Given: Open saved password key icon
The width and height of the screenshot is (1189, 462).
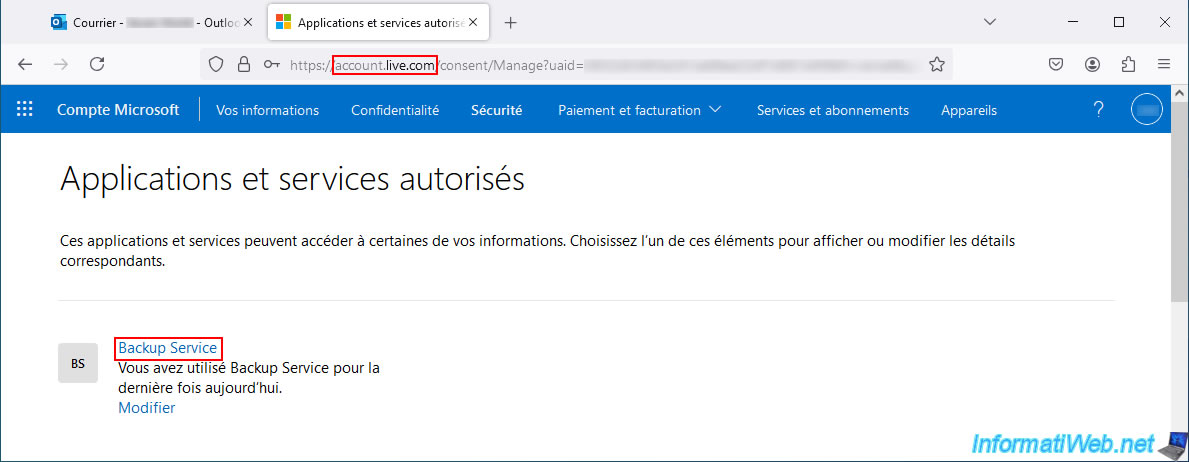Looking at the screenshot, I should [271, 64].
